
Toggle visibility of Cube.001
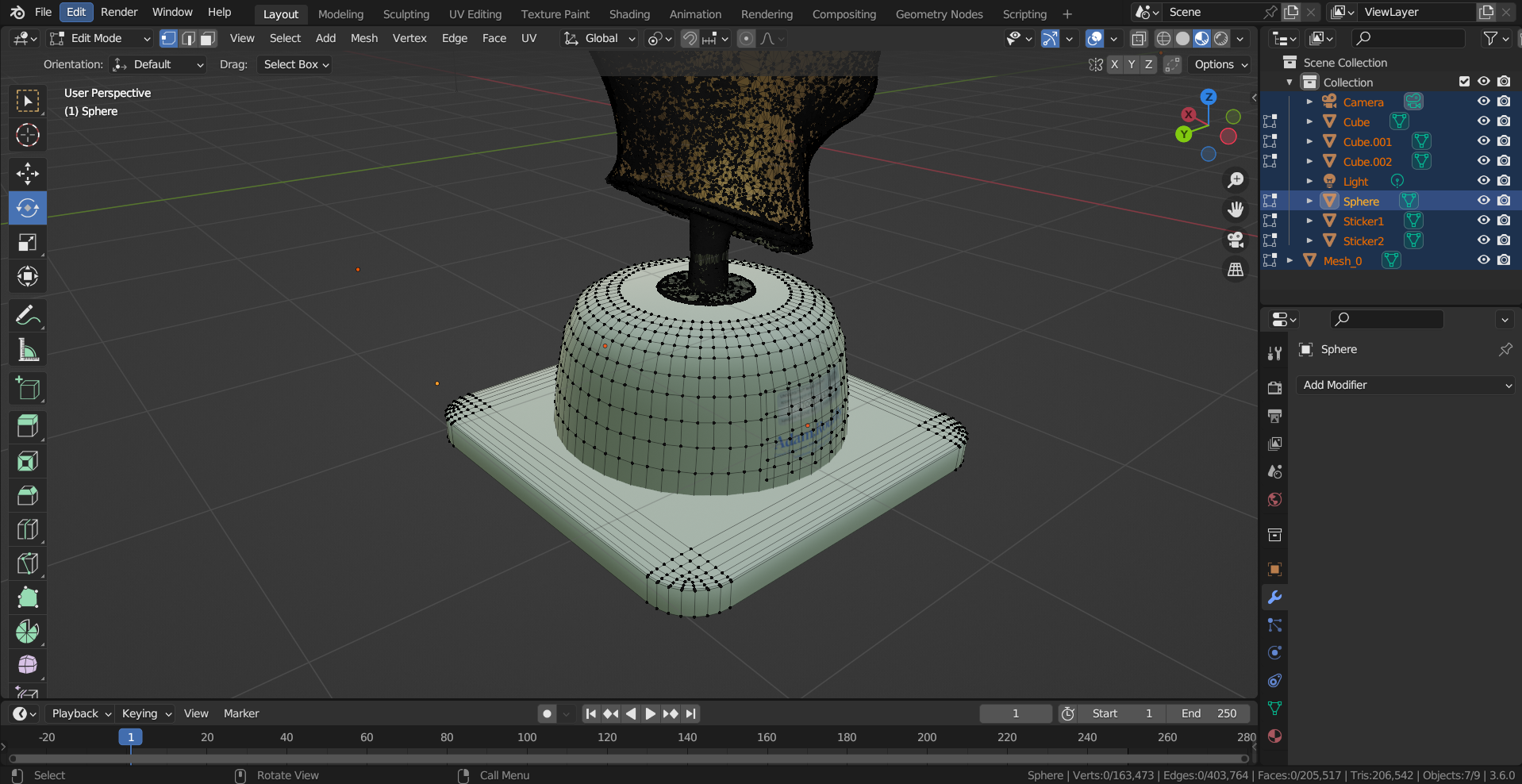[x=1483, y=141]
